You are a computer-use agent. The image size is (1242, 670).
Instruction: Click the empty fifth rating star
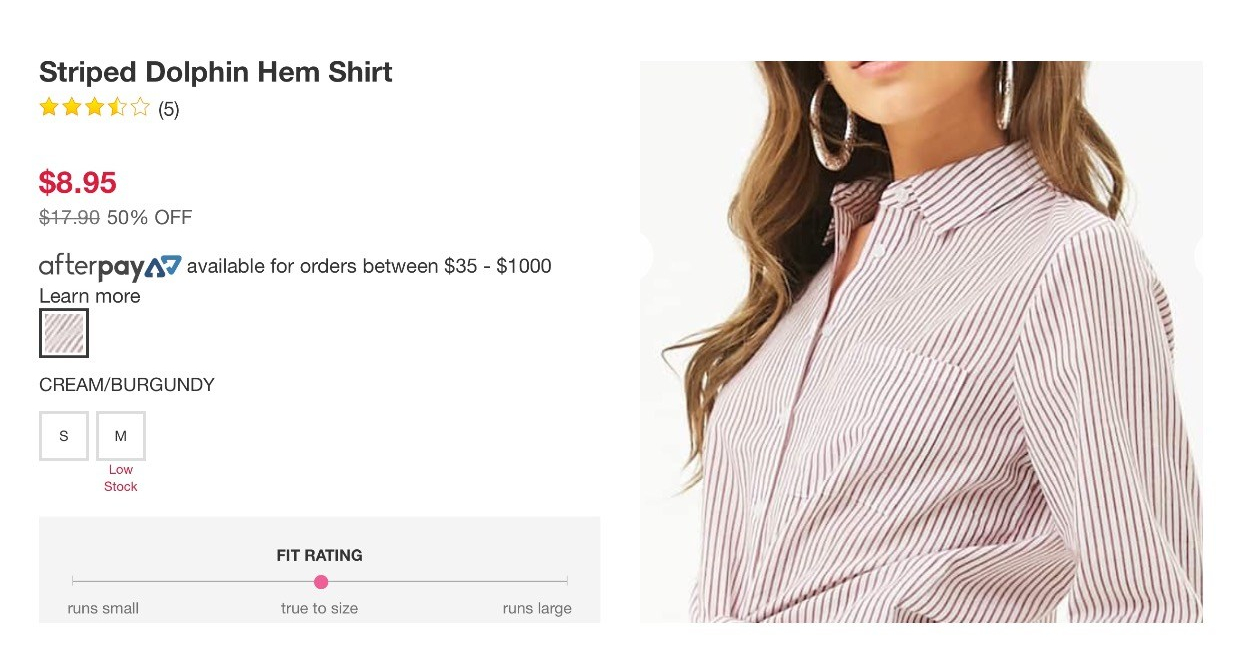pyautogui.click(x=140, y=107)
